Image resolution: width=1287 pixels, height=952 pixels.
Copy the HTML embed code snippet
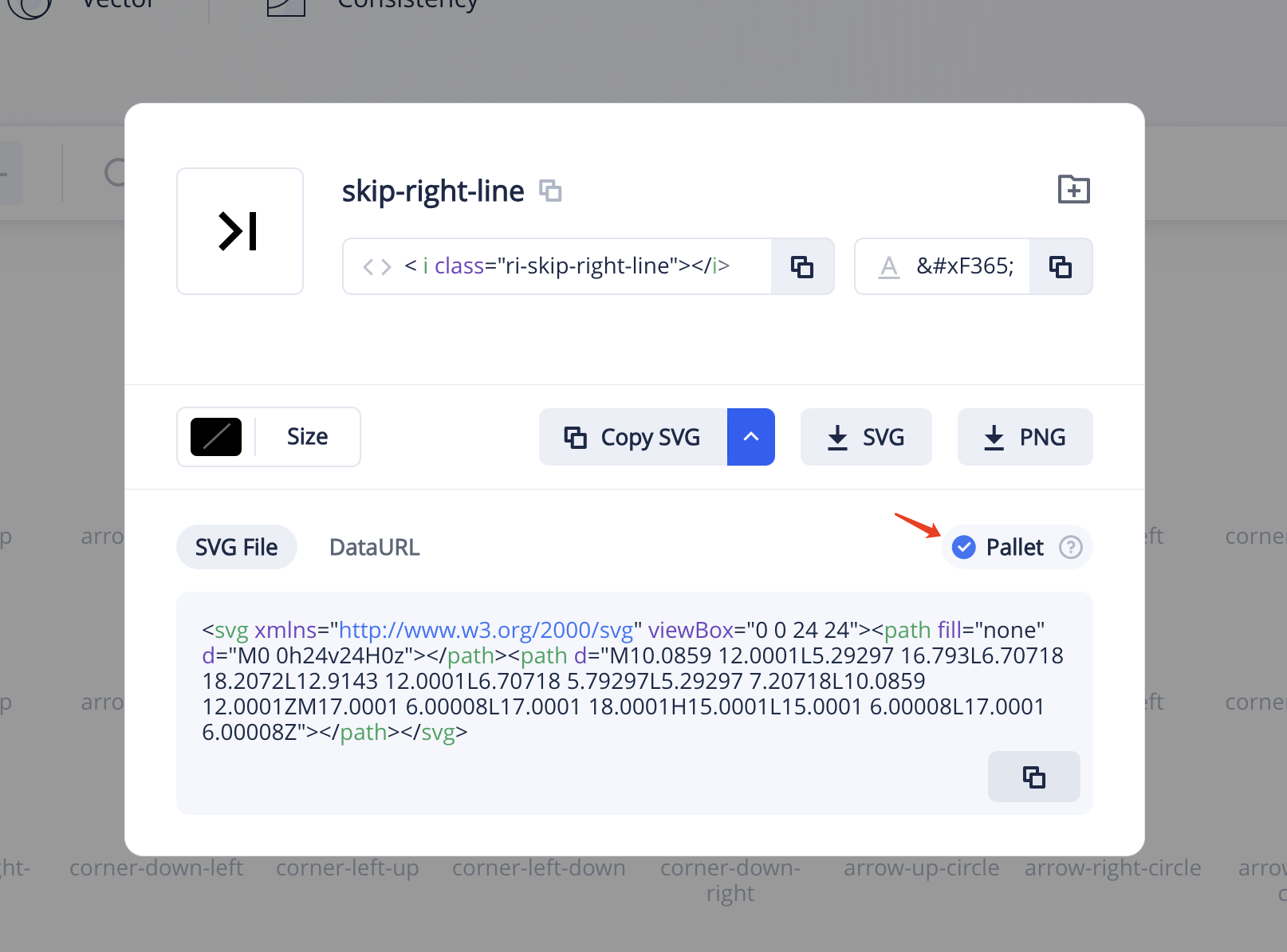802,266
